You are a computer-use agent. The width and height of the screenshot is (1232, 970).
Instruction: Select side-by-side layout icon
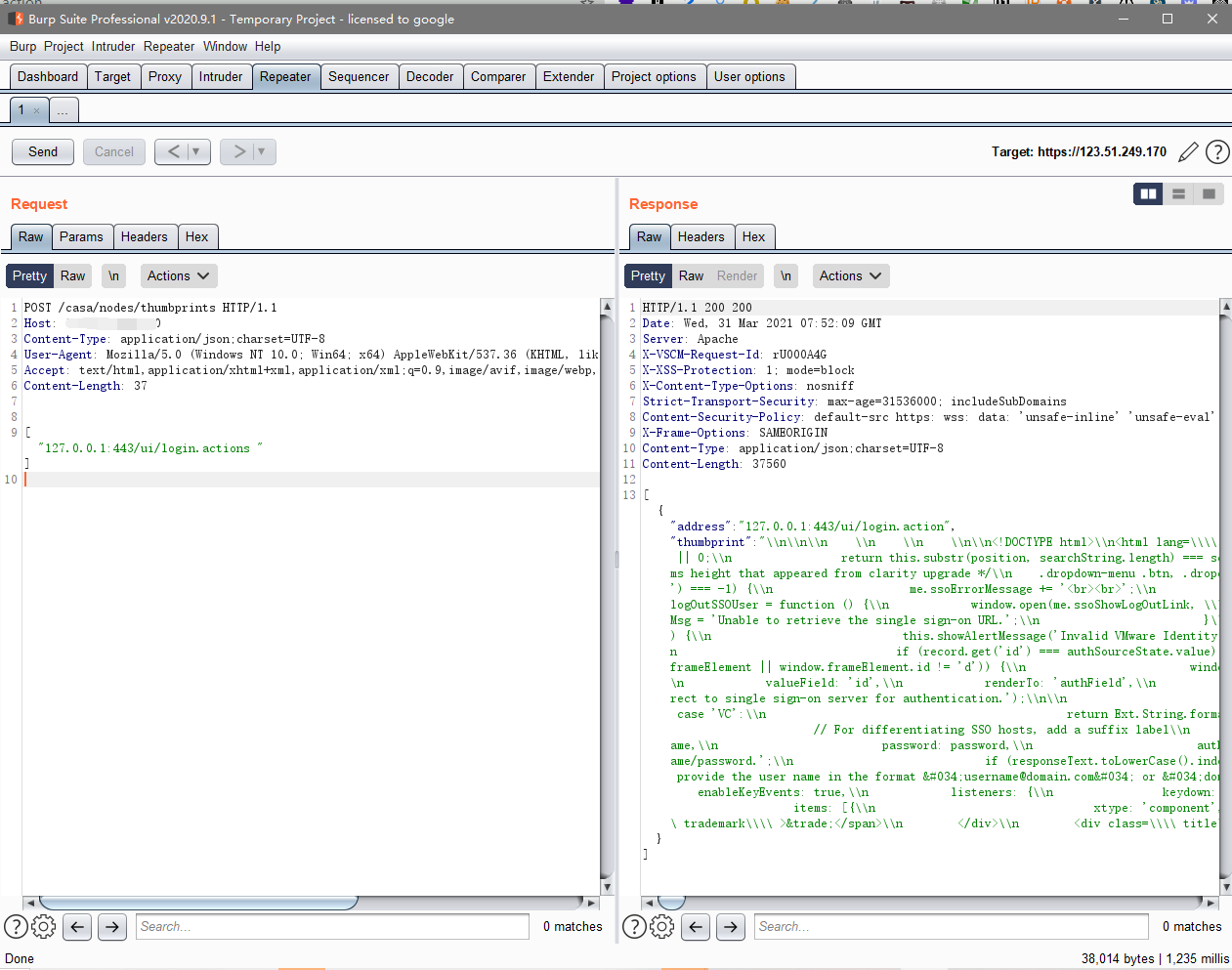[1148, 193]
